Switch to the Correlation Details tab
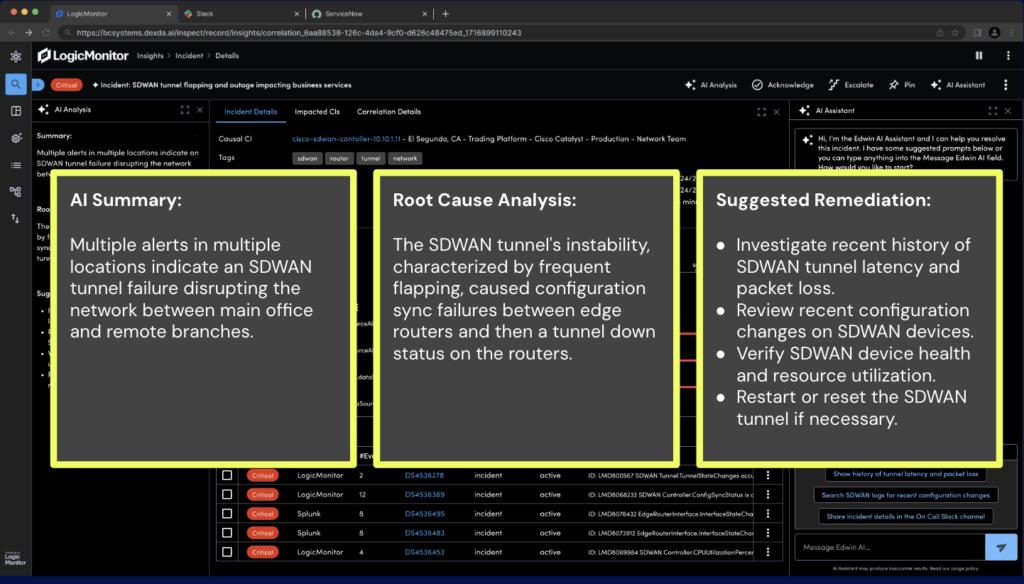 (x=389, y=112)
